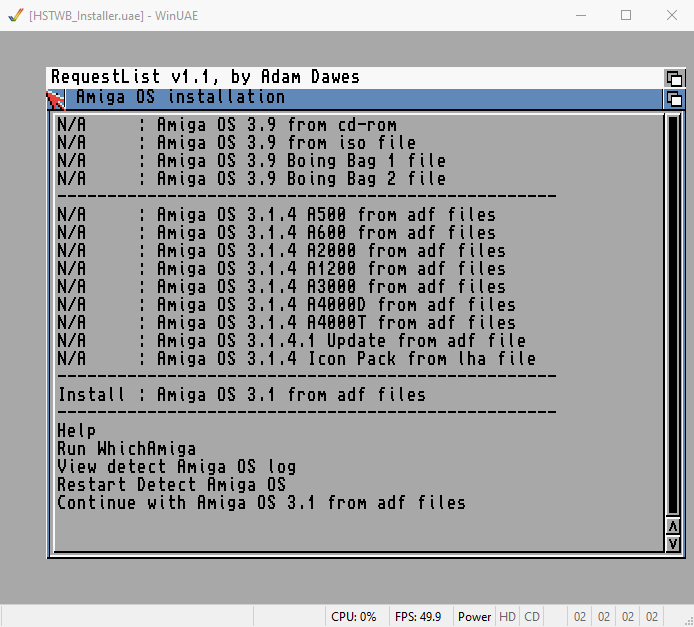
Task: Click the last 02 floppy drive indicator
Action: tap(652, 617)
